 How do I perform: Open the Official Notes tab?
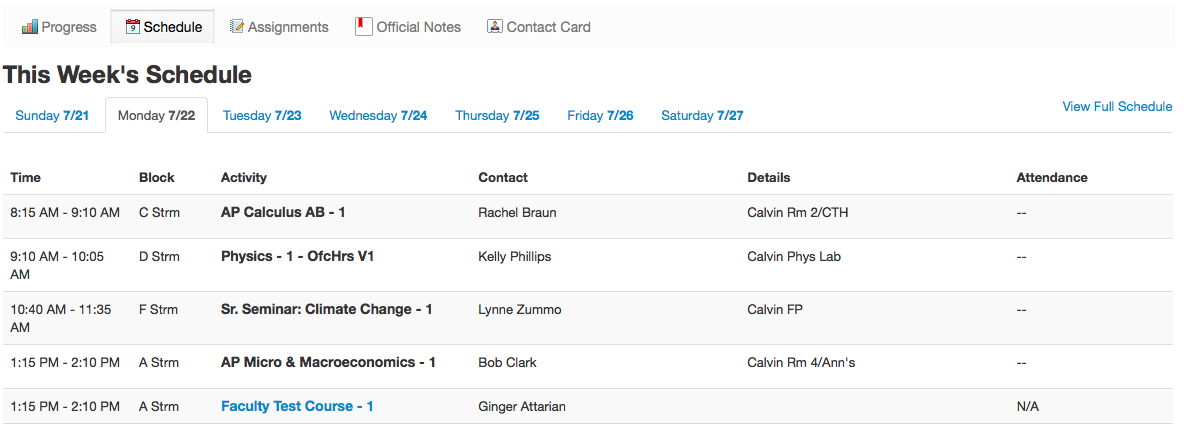(408, 27)
